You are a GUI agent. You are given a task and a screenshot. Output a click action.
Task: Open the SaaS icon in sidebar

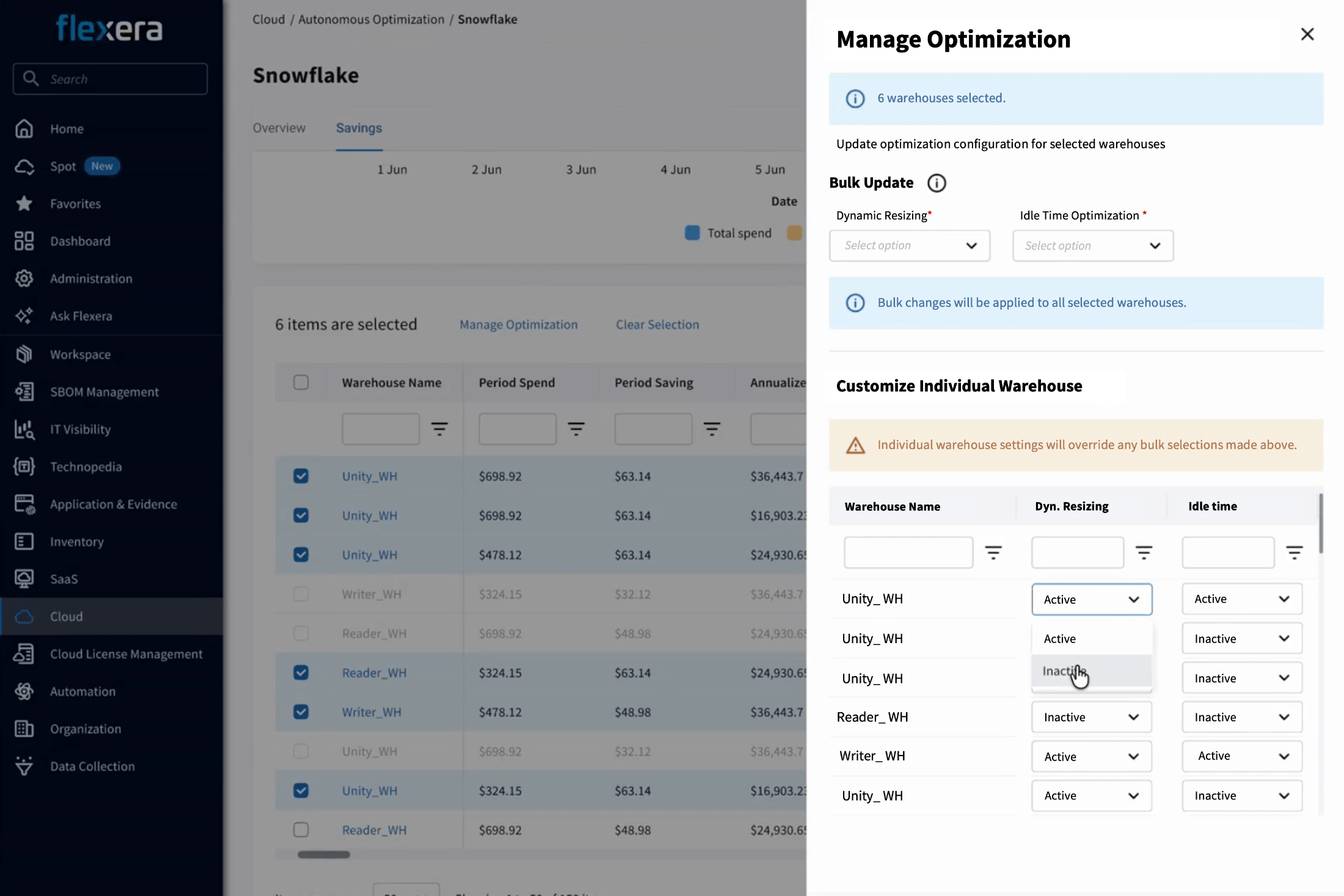point(24,579)
